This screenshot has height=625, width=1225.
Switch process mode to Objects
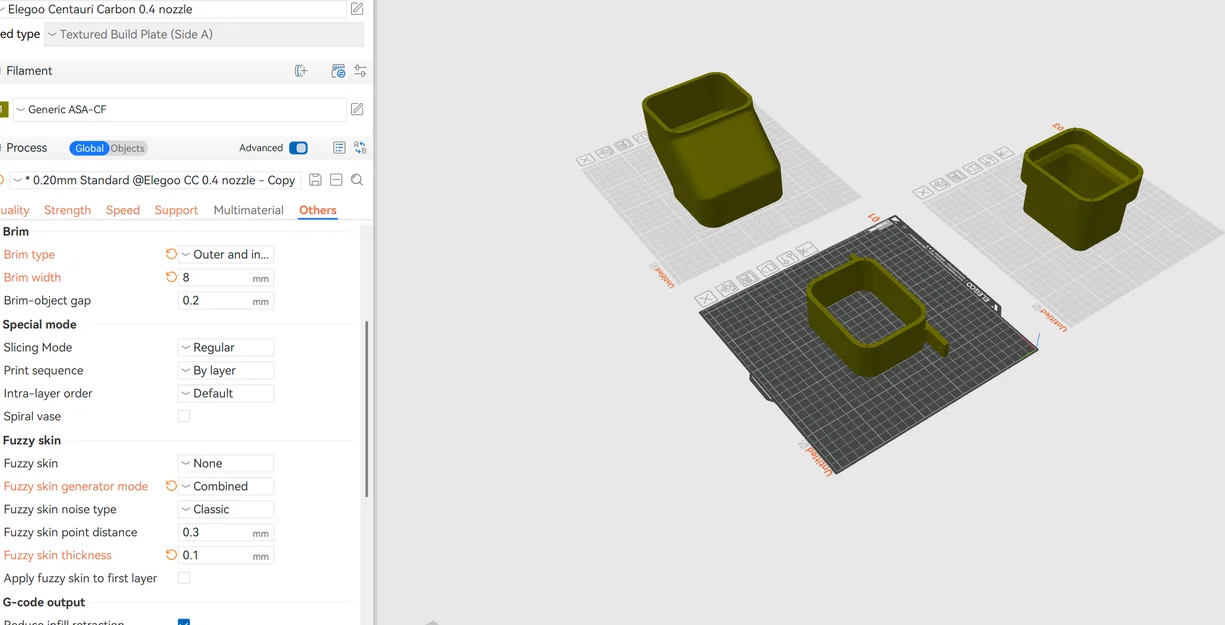pyautogui.click(x=127, y=148)
